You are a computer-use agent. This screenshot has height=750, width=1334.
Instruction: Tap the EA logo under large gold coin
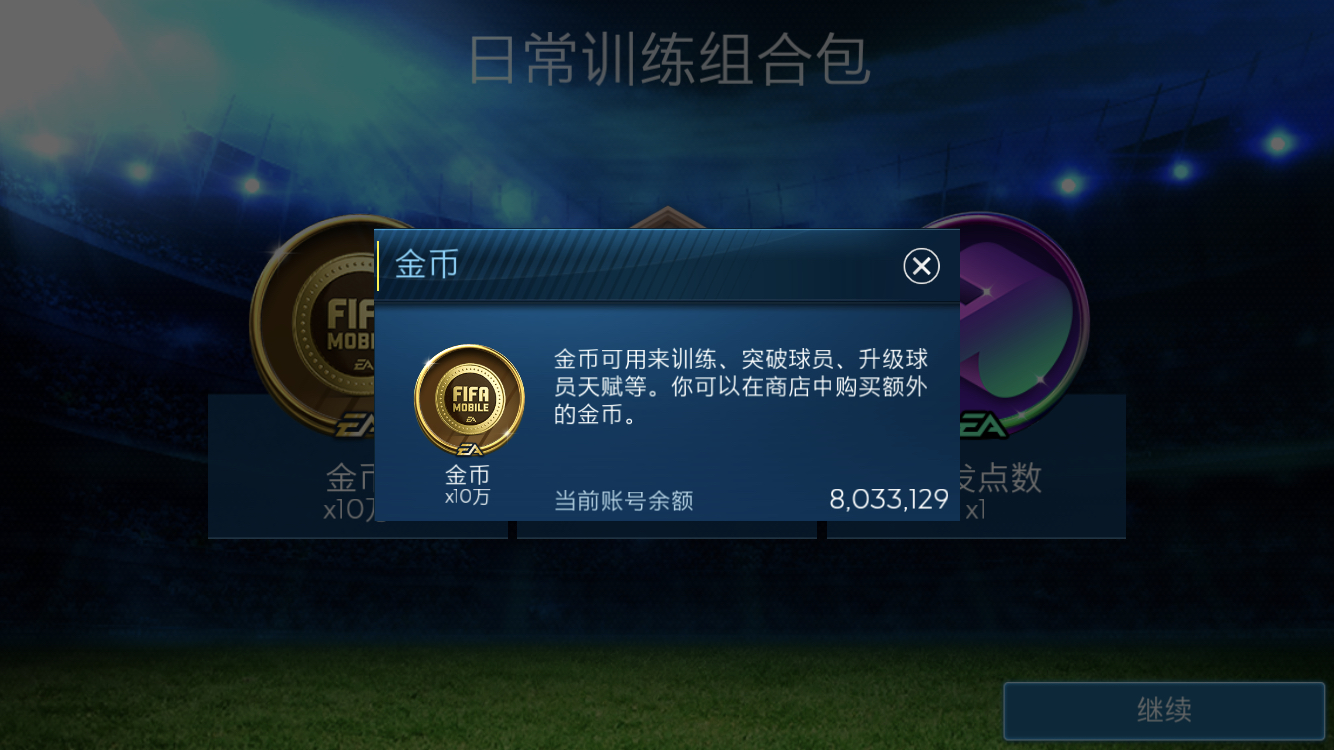pos(353,426)
